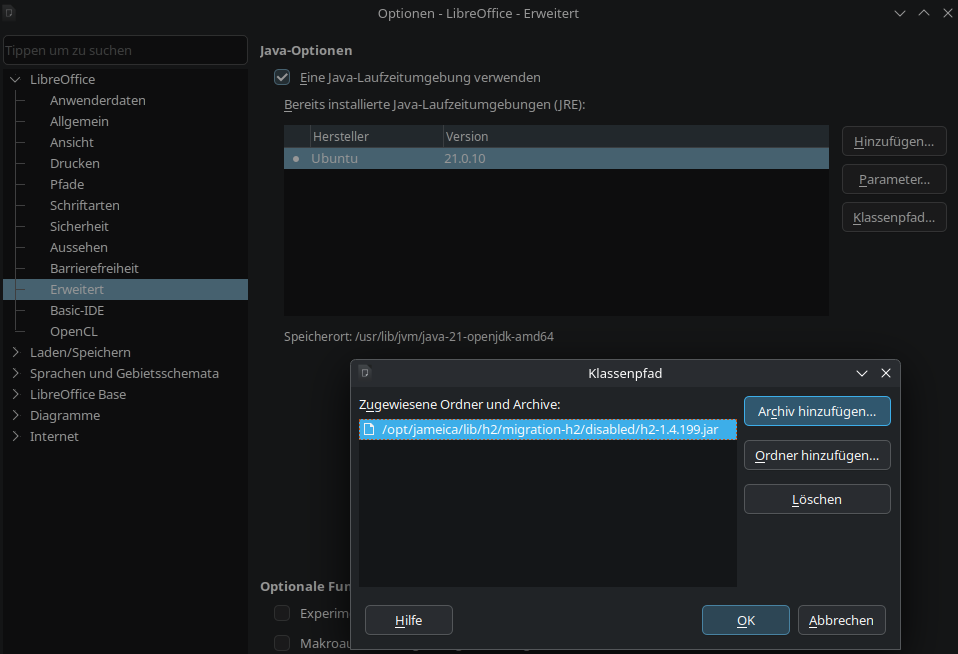The width and height of the screenshot is (958, 654).
Task: Click the Options window icon in title bar
Action: click(9, 12)
